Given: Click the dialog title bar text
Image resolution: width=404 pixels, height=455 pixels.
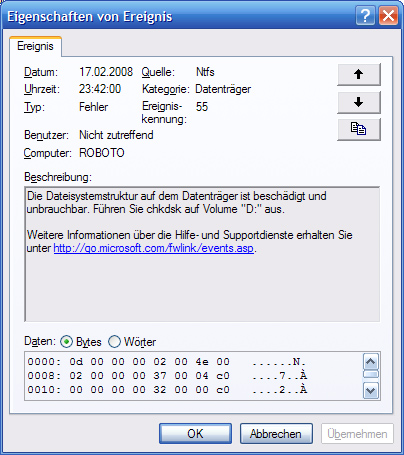Looking at the screenshot, I should [90, 16].
